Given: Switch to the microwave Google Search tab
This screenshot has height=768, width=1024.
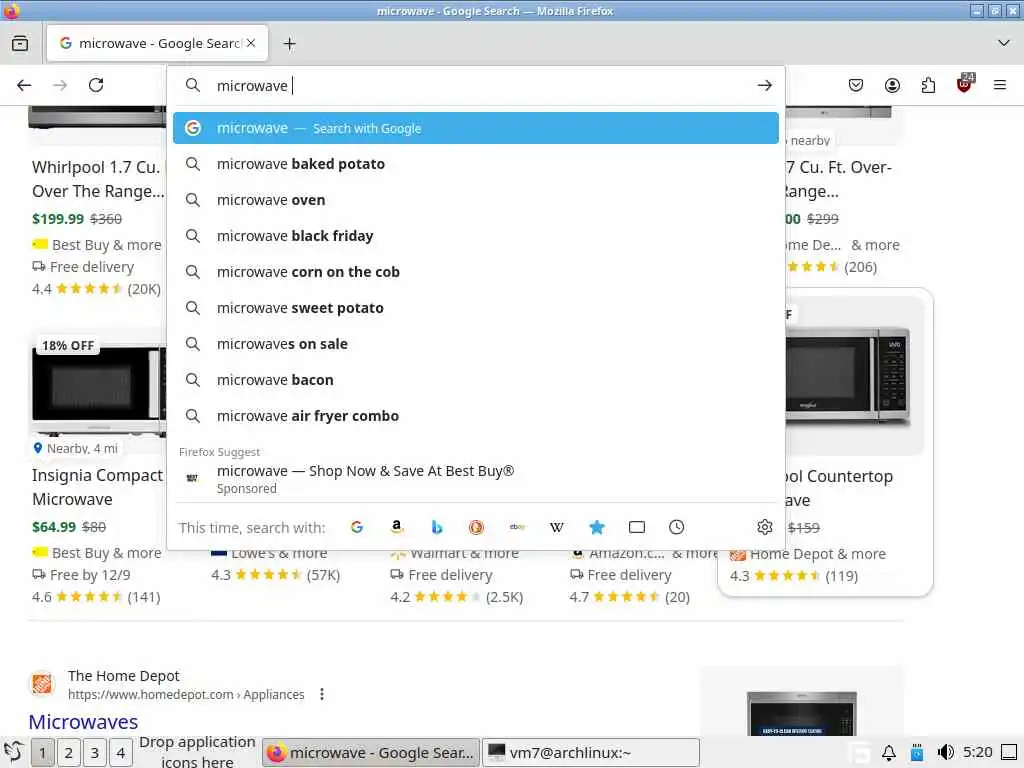Looking at the screenshot, I should (x=157, y=43).
